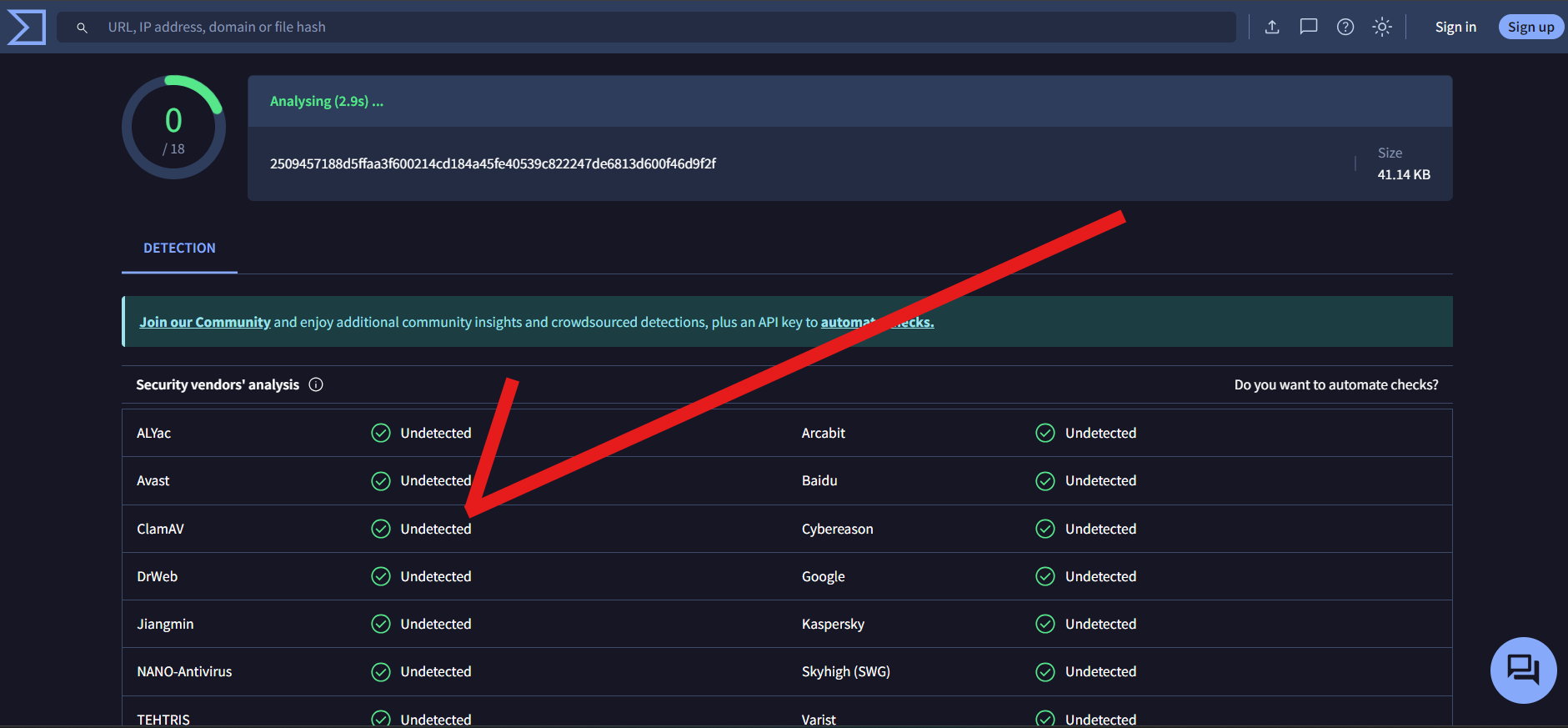Click Do you want to automate checks?
The height and width of the screenshot is (728, 1568).
1336,384
